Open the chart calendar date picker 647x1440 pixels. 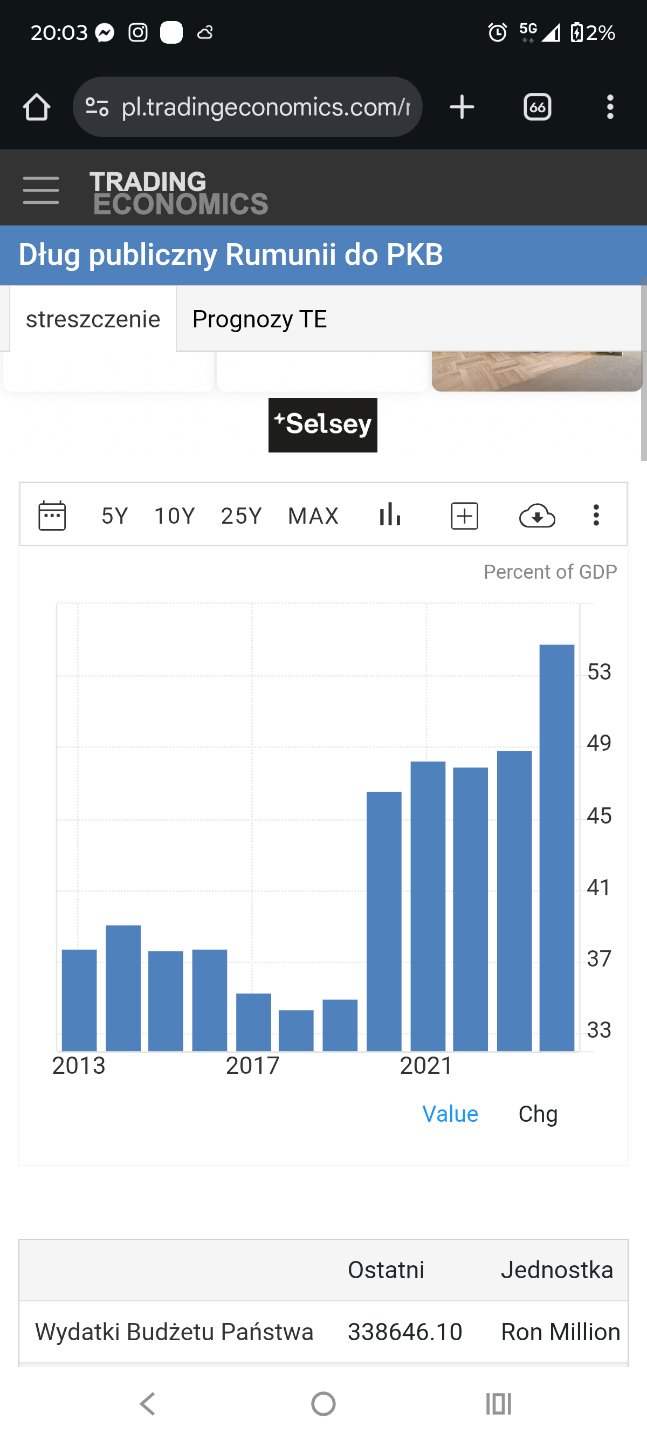[52, 516]
